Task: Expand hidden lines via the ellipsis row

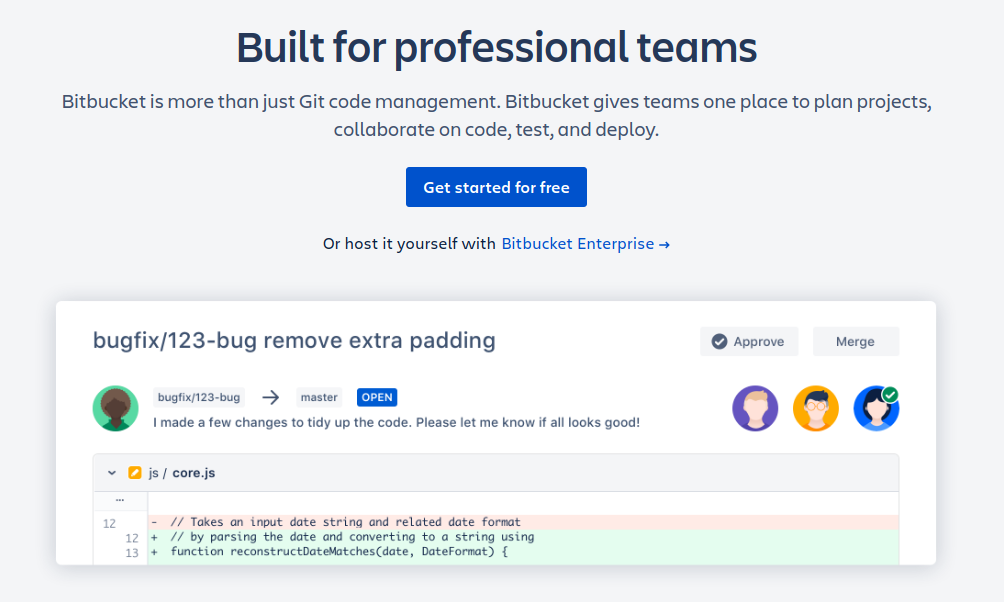Action: click(x=120, y=498)
